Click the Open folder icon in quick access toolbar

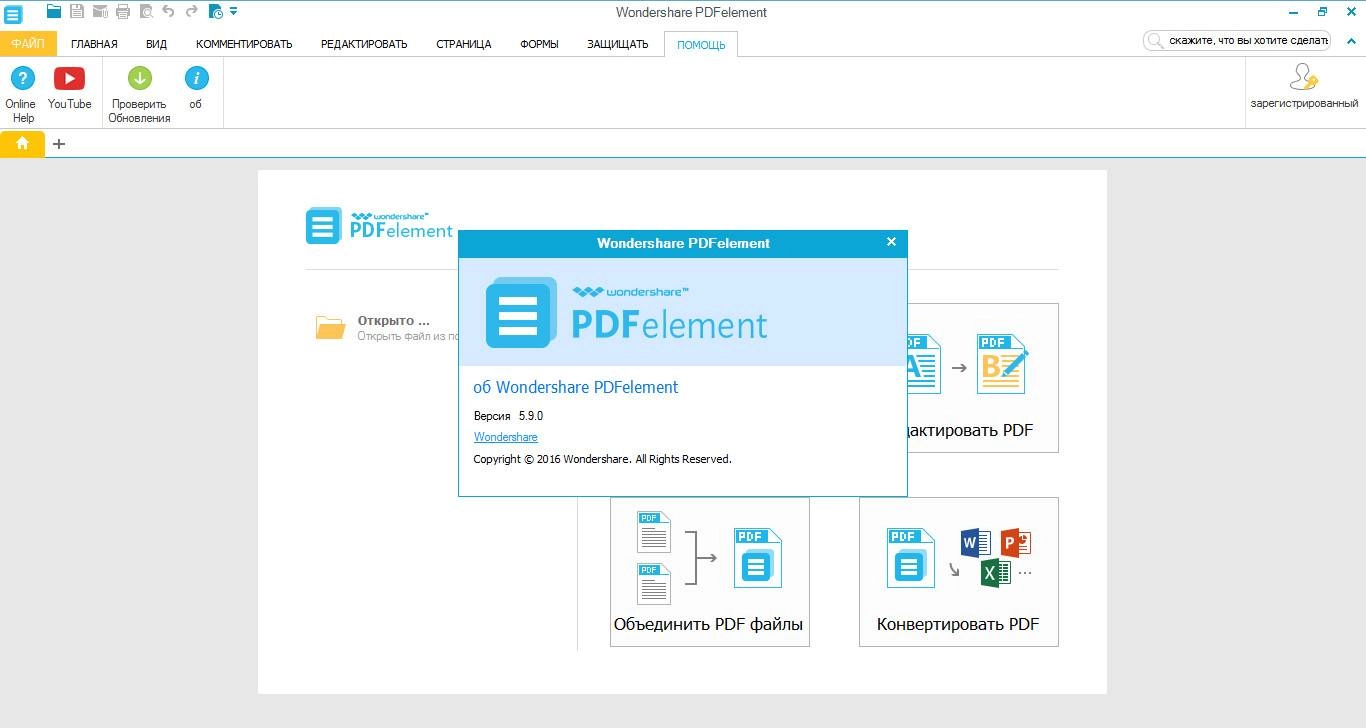tap(54, 12)
